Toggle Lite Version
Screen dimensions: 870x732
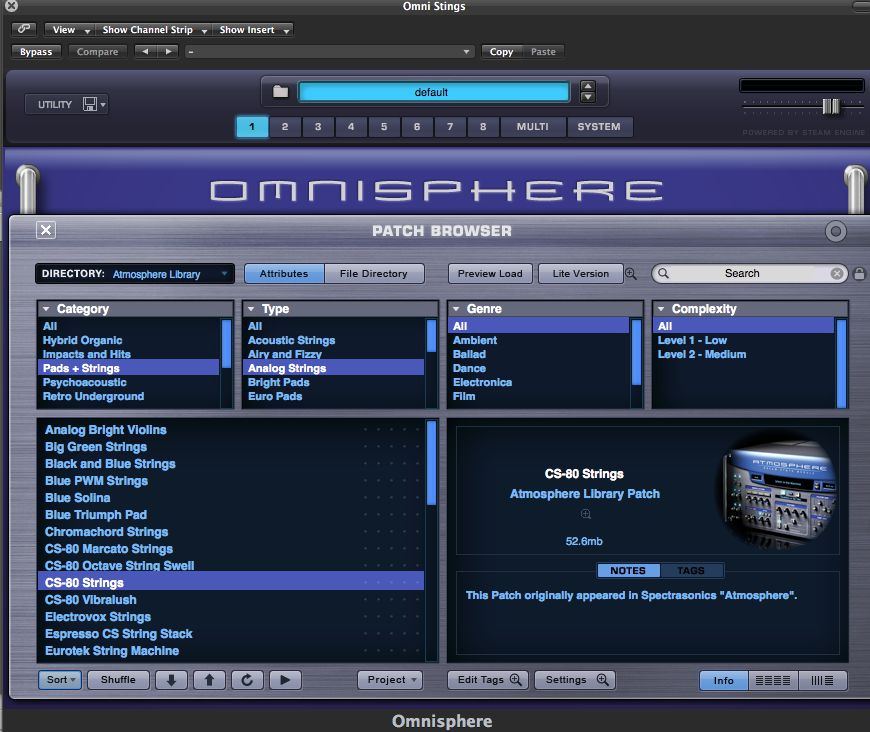click(580, 274)
